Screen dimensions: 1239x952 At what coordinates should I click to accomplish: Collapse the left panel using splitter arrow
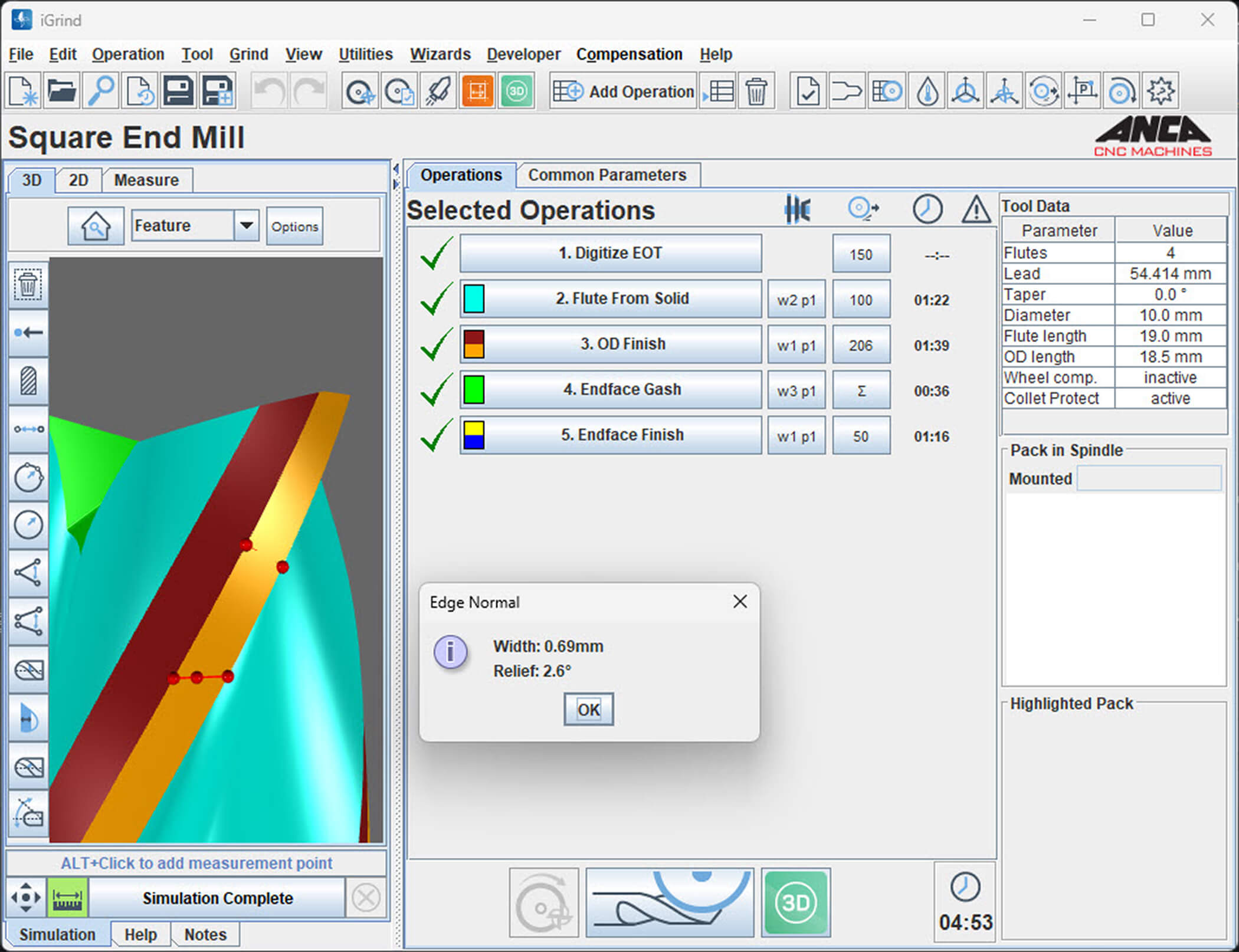[395, 170]
